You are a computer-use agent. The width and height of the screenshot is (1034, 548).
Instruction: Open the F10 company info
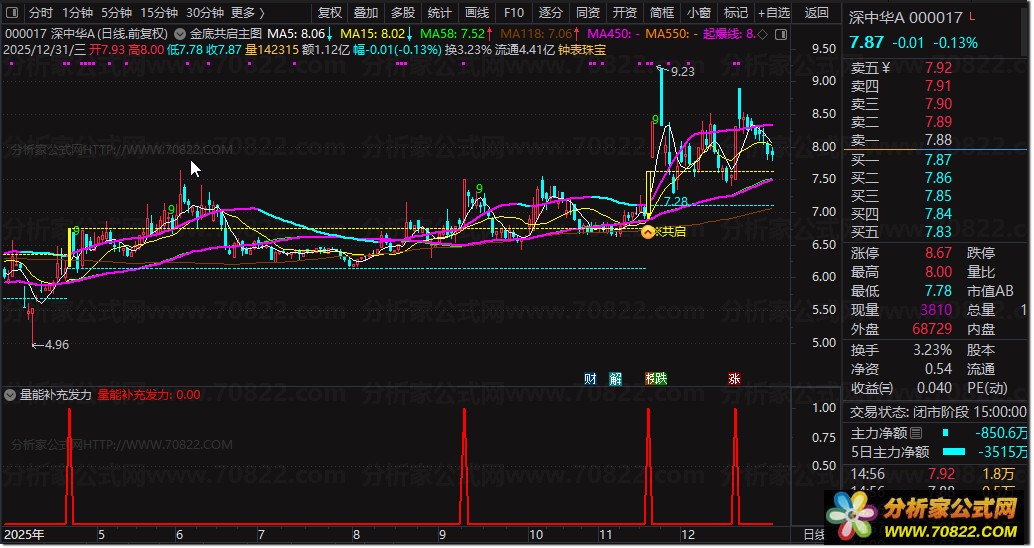point(513,13)
